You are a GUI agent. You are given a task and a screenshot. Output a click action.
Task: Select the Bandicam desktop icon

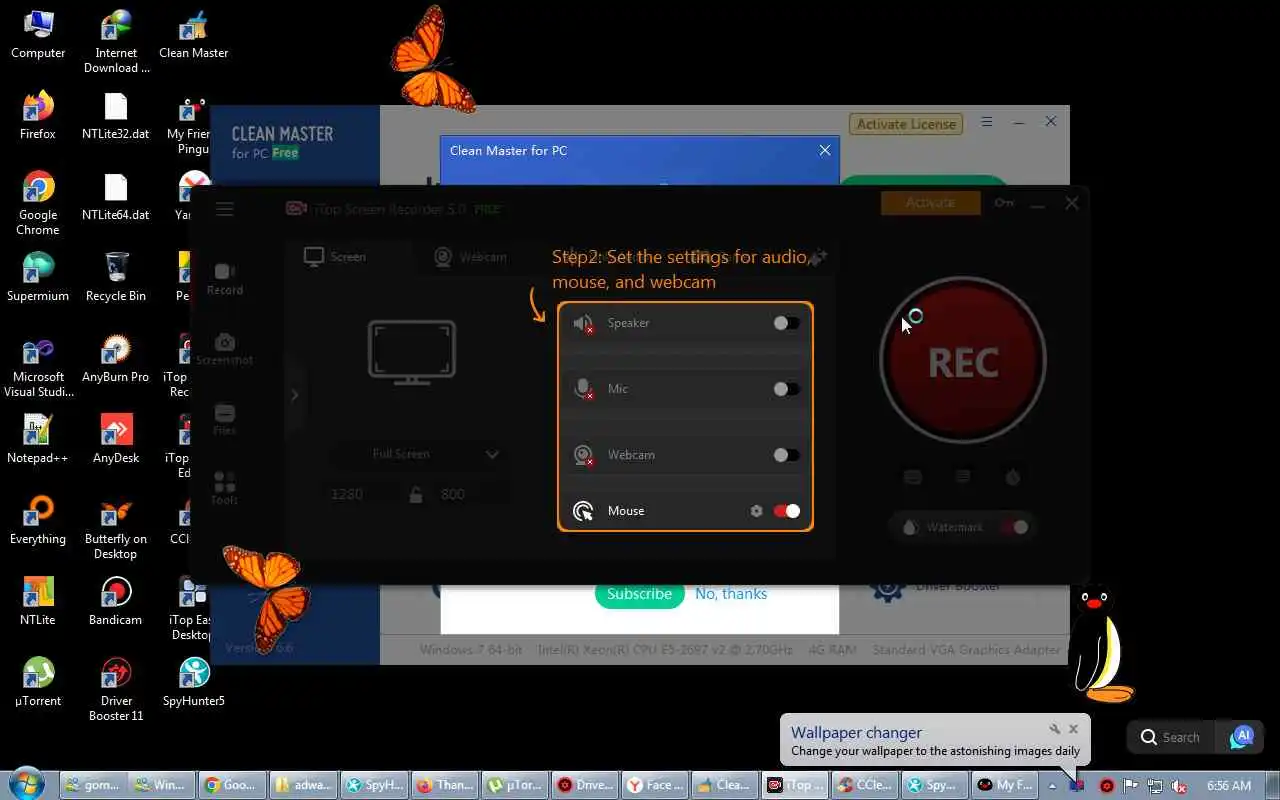click(x=116, y=601)
